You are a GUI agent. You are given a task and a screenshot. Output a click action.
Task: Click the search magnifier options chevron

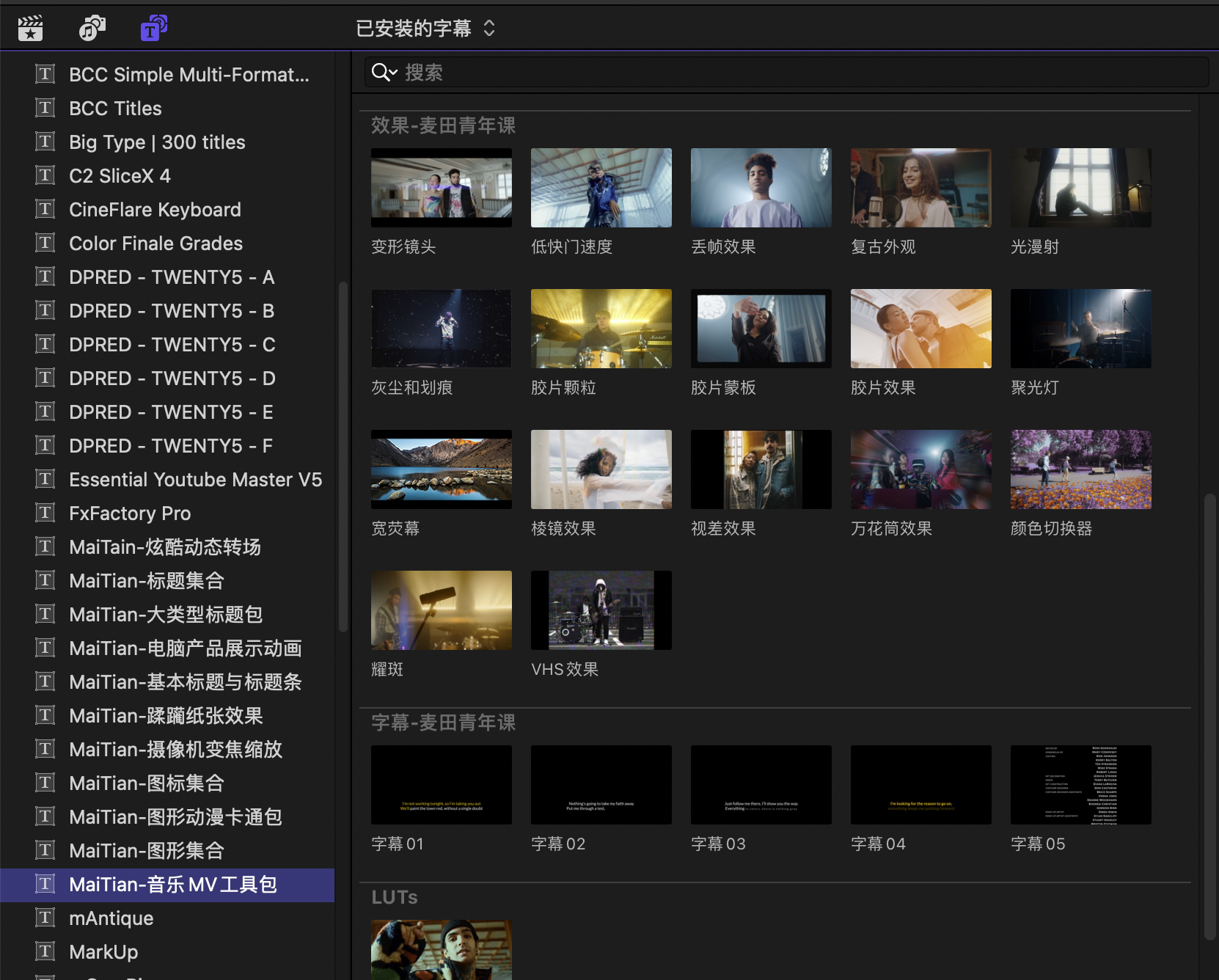click(x=393, y=73)
